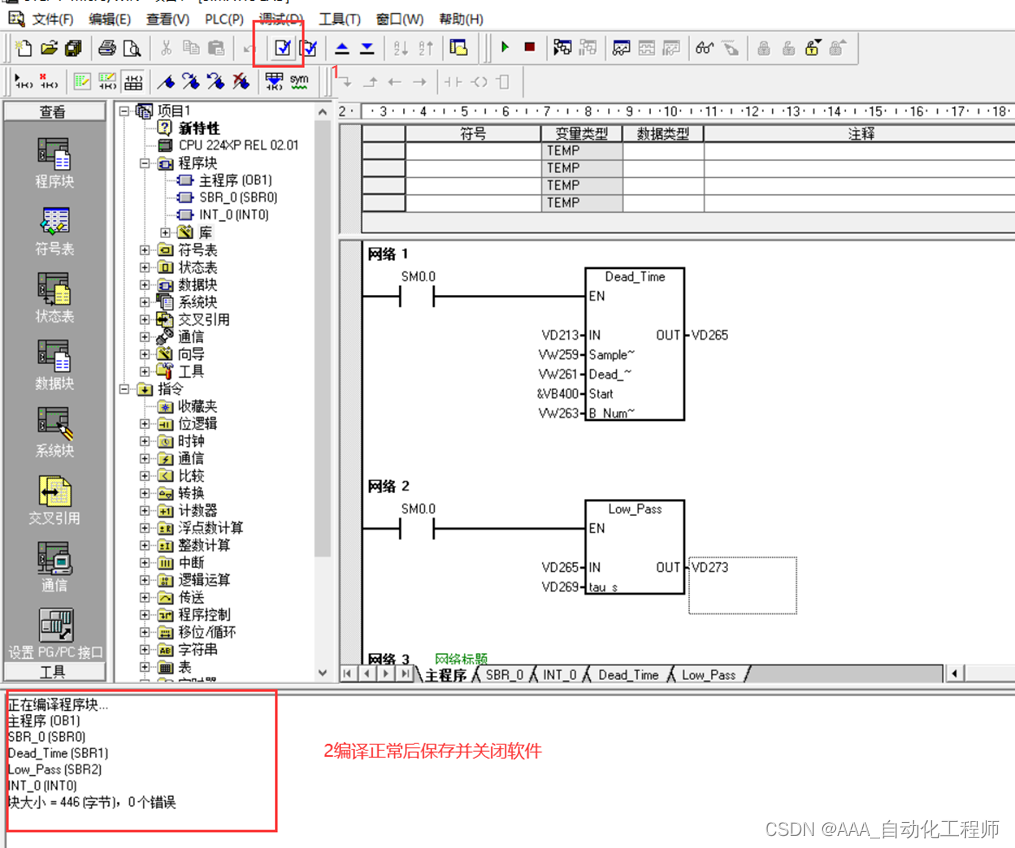Open 符号表 from the left sidebar
This screenshot has height=848, width=1015.
click(x=54, y=230)
